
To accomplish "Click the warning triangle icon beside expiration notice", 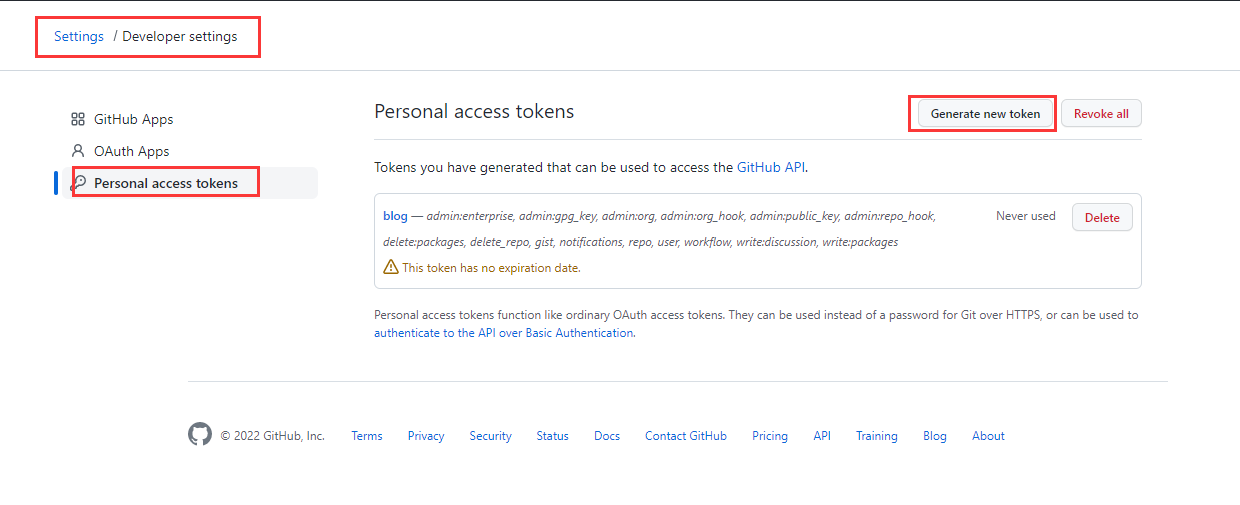I will point(391,267).
